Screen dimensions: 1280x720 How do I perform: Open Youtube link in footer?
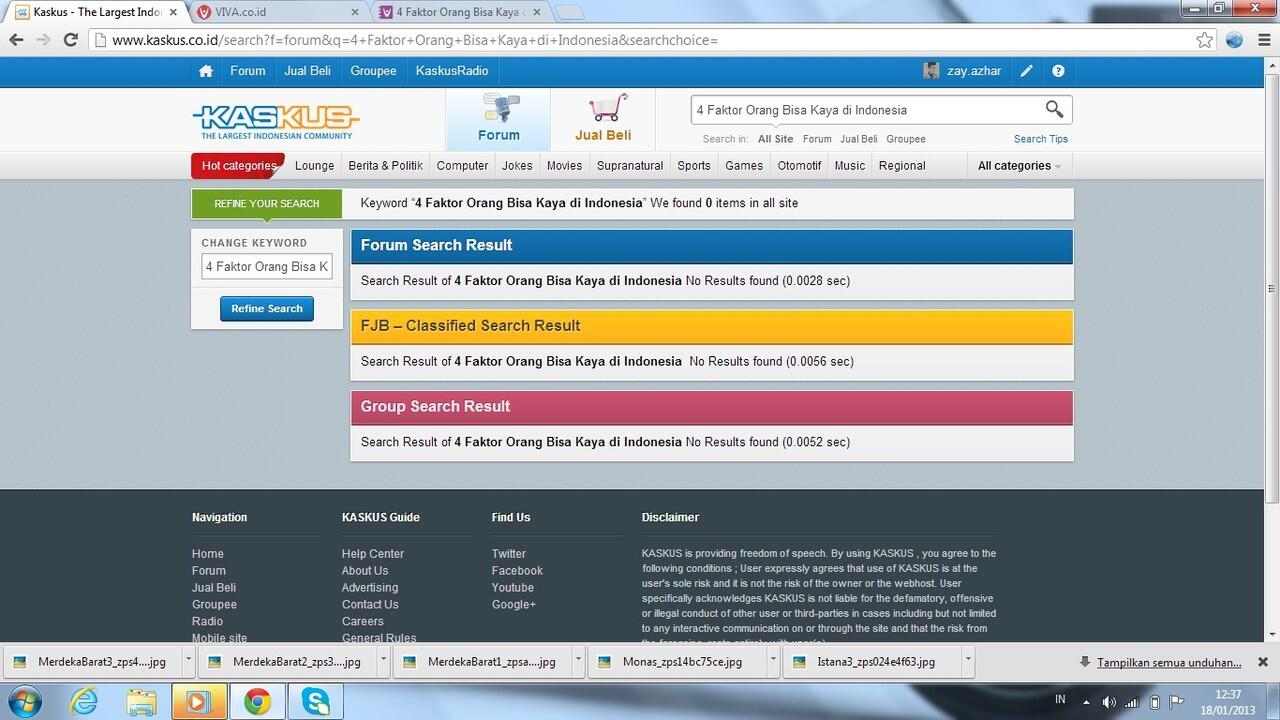pyautogui.click(x=513, y=588)
